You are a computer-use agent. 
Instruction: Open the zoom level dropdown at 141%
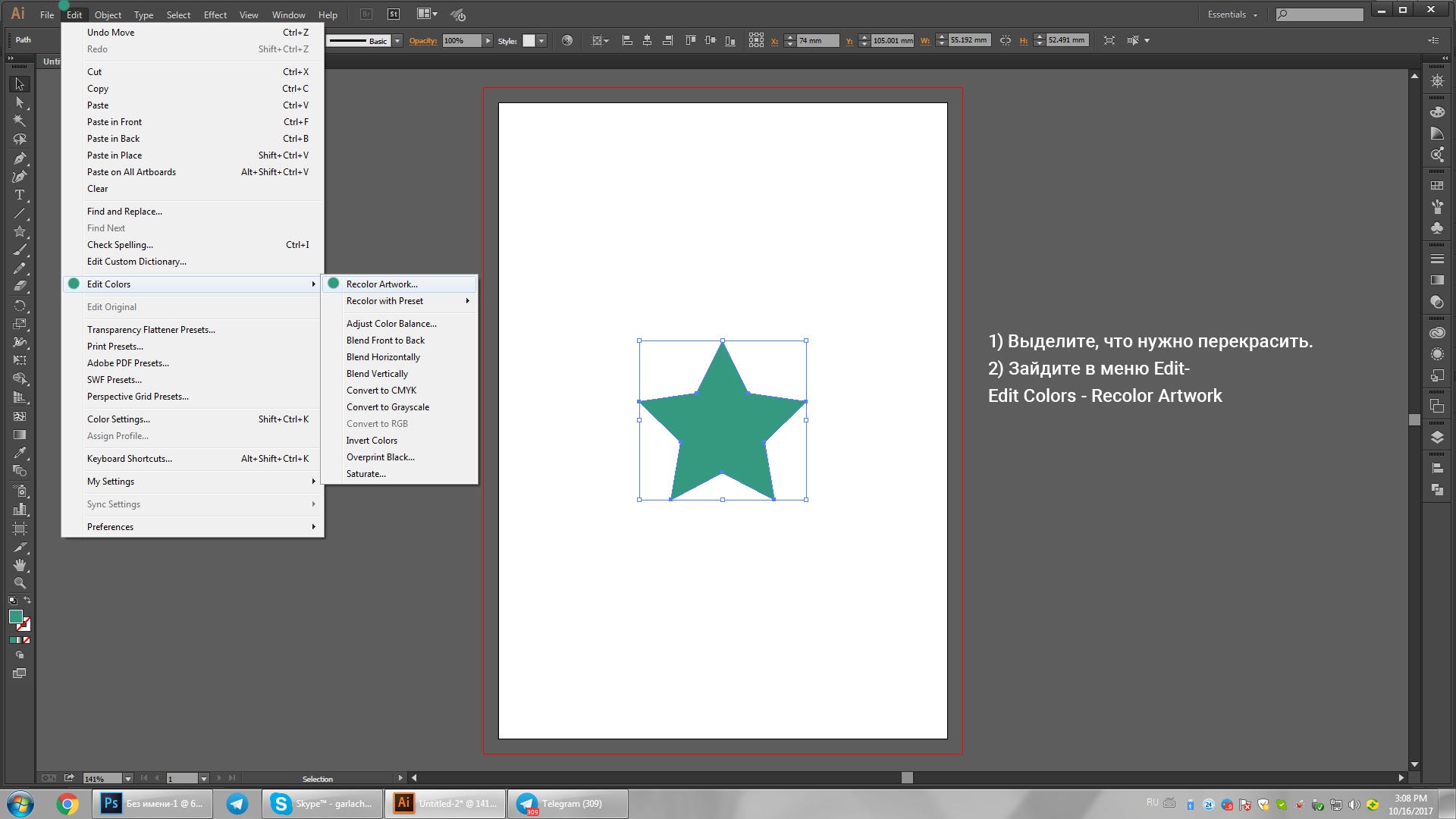click(127, 779)
